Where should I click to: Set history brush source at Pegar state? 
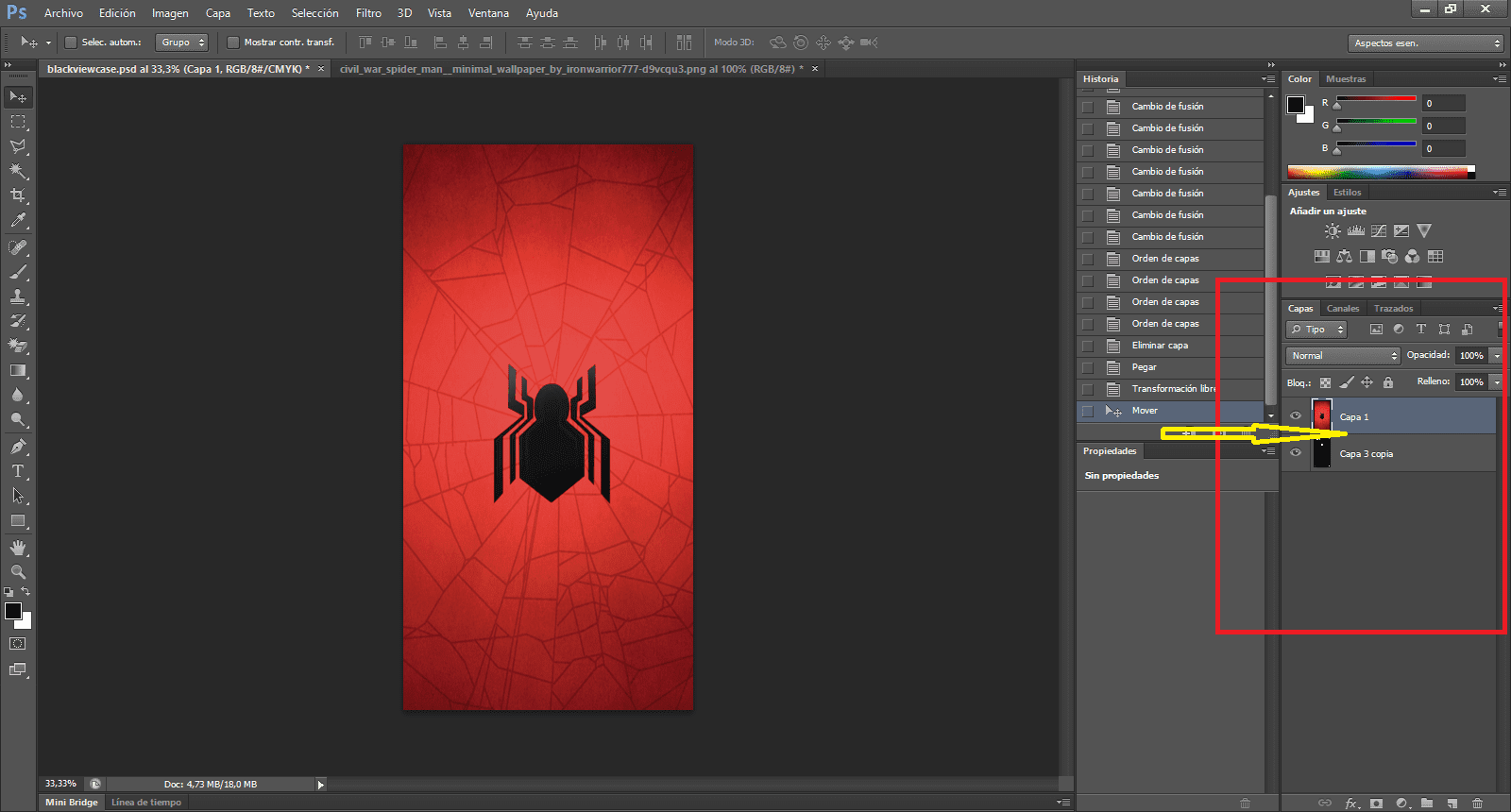pyautogui.click(x=1088, y=367)
